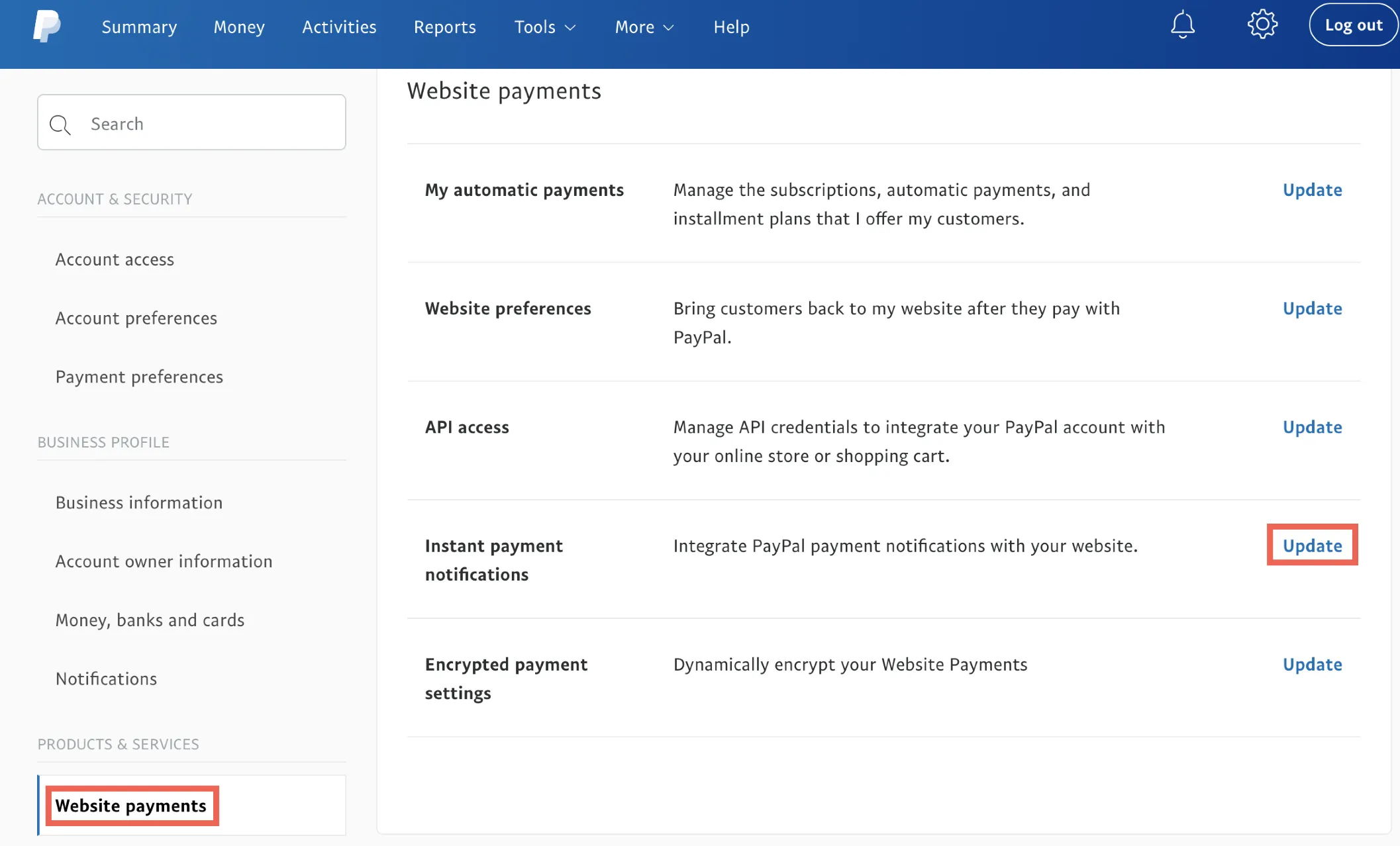Click the 'ACCOUNT & SECURITY' section header
1400x846 pixels.
click(x=115, y=199)
